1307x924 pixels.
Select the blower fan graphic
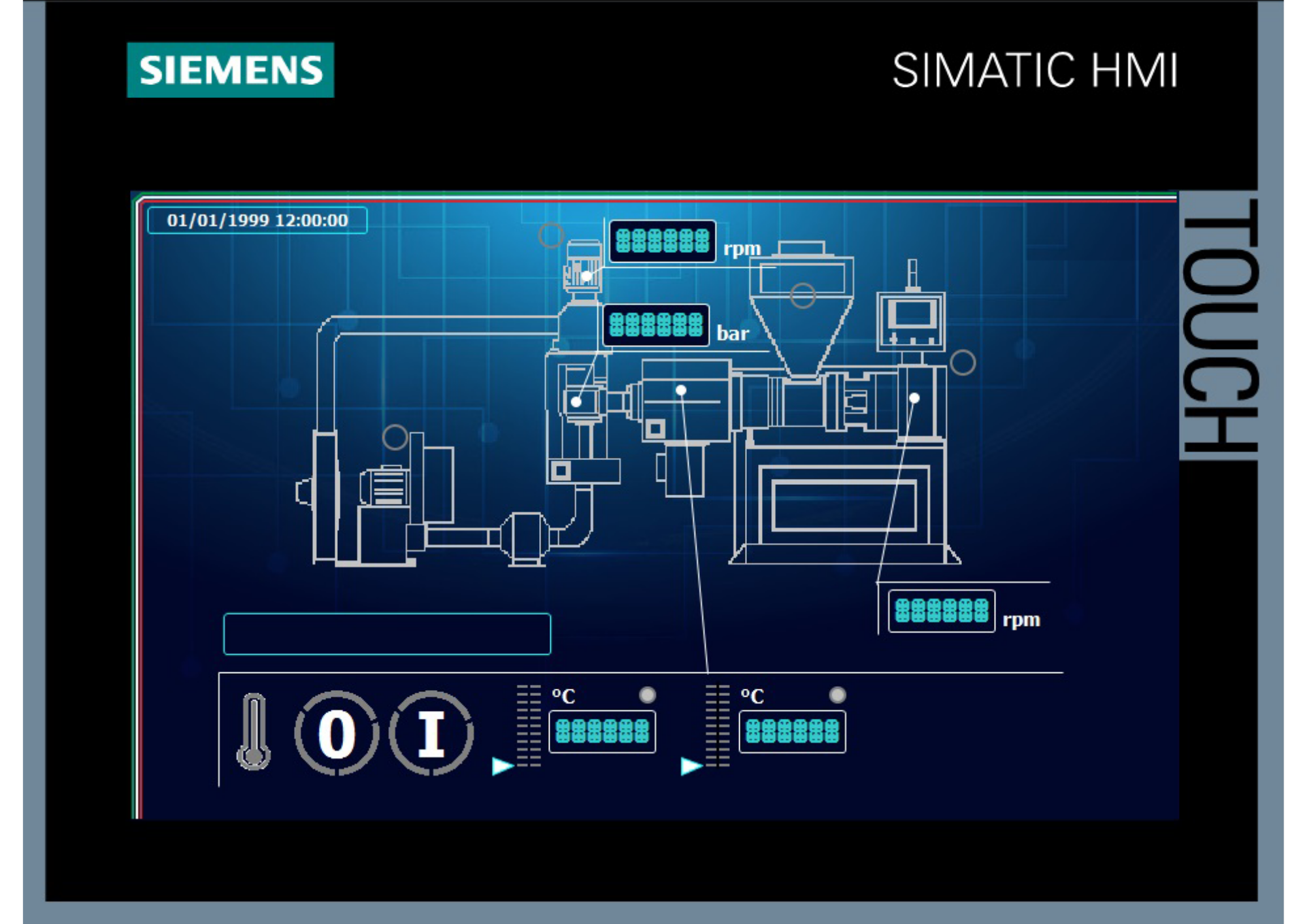(x=375, y=498)
